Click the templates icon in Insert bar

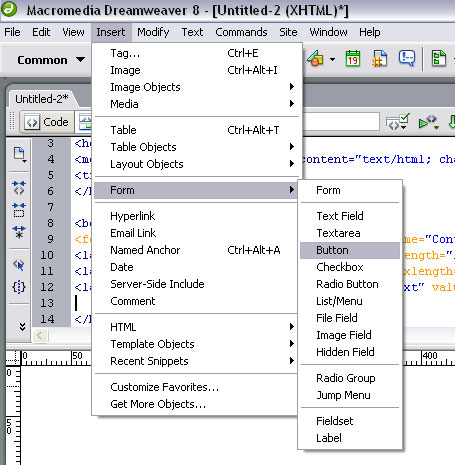[x=315, y=59]
